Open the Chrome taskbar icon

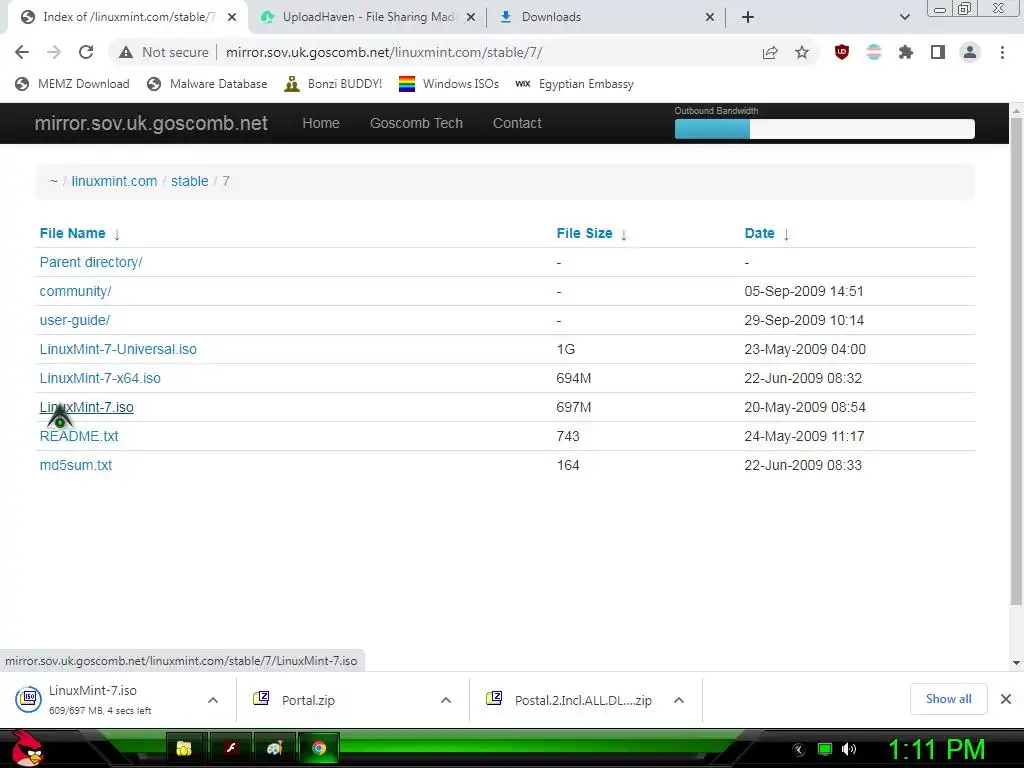[319, 748]
